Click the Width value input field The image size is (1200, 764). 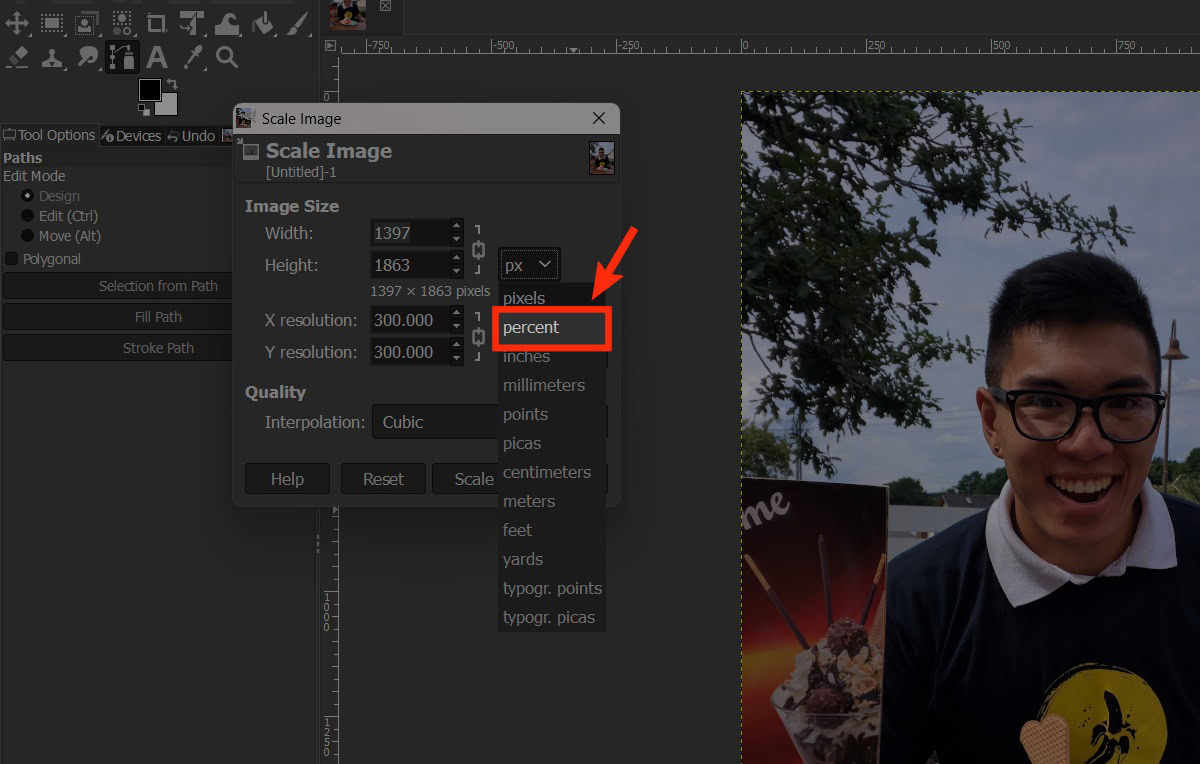(x=410, y=232)
